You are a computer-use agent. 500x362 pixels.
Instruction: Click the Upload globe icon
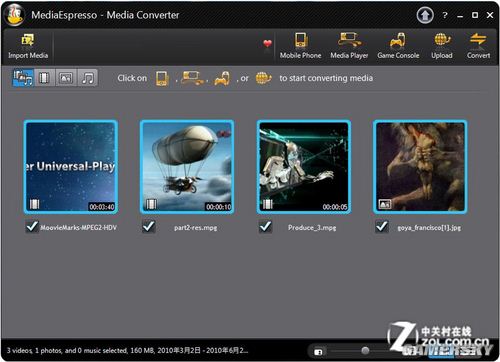point(442,40)
